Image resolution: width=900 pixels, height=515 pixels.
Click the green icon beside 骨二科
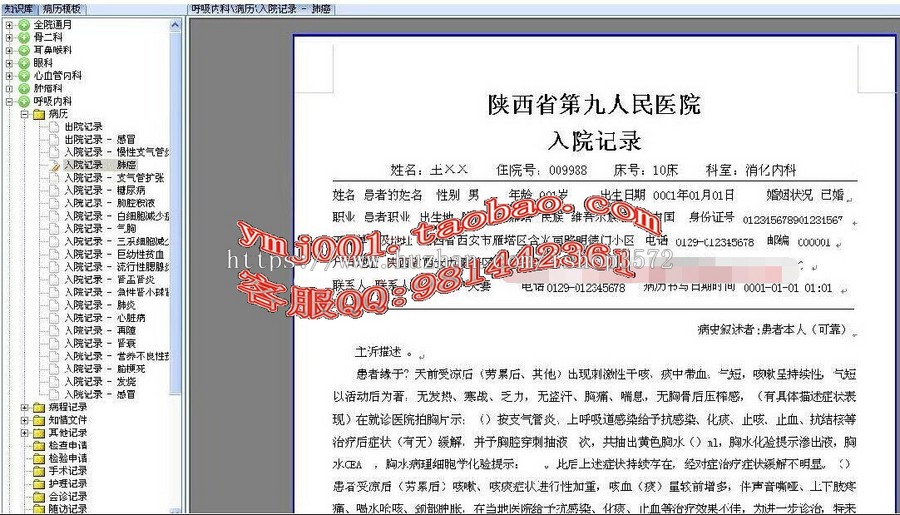tap(24, 37)
